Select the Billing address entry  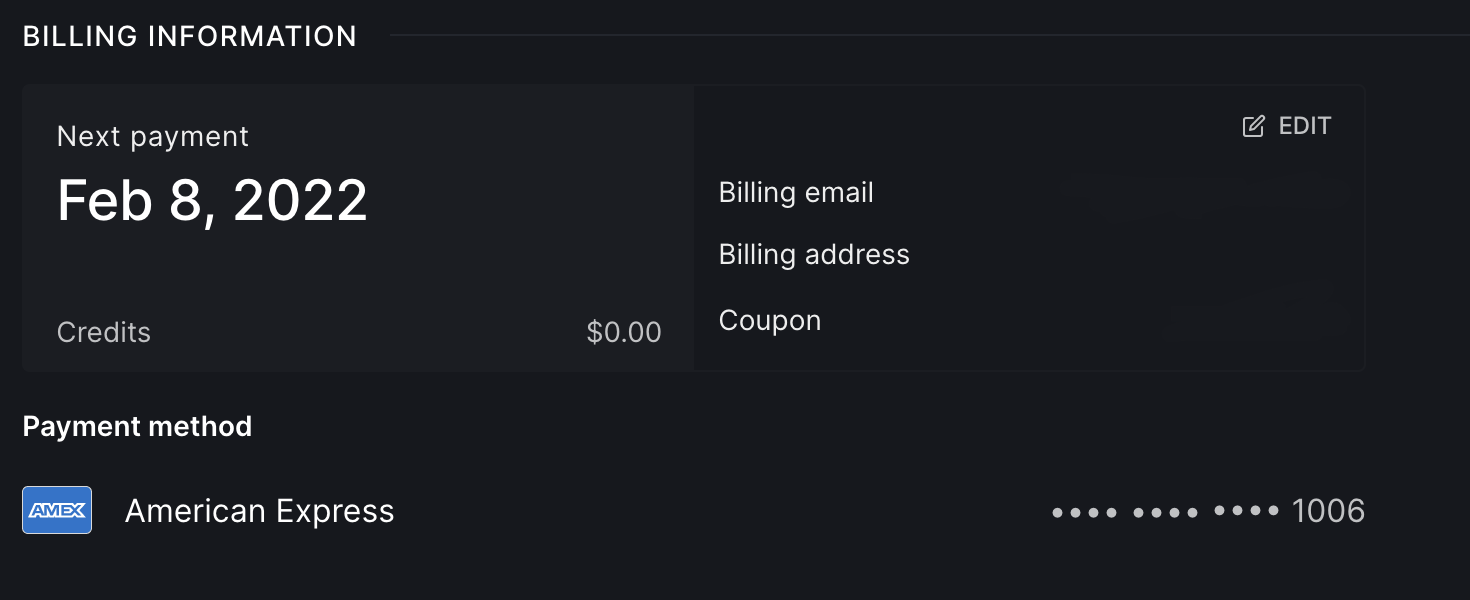pyautogui.click(x=814, y=254)
